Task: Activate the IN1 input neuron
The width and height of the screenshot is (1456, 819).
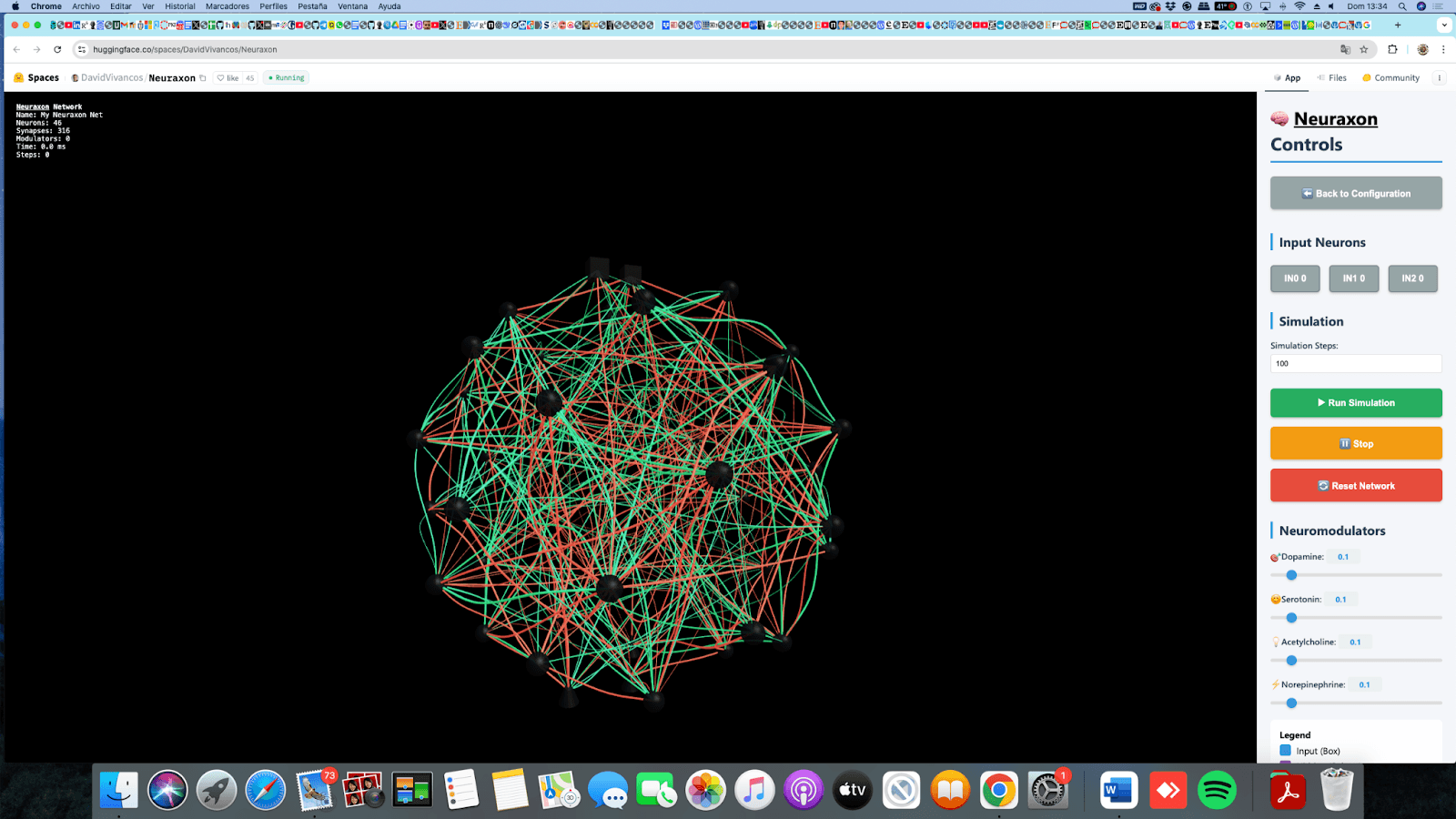Action: (x=1354, y=278)
